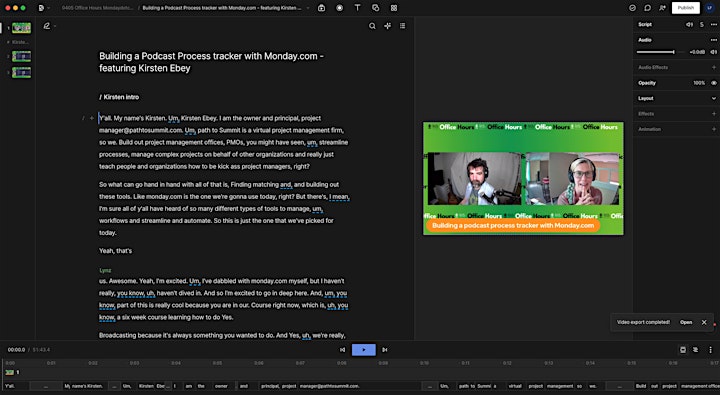Mute audio with volume speaker icon

point(714,52)
